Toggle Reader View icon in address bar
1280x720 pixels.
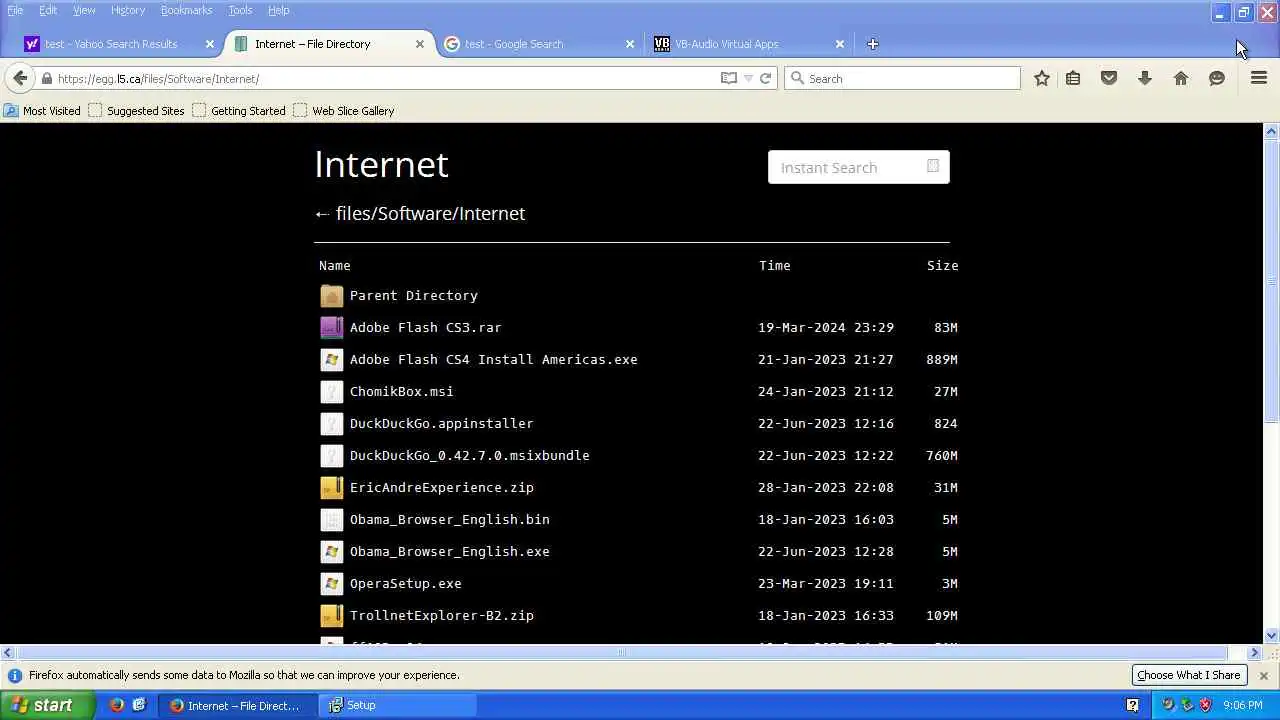click(x=729, y=78)
